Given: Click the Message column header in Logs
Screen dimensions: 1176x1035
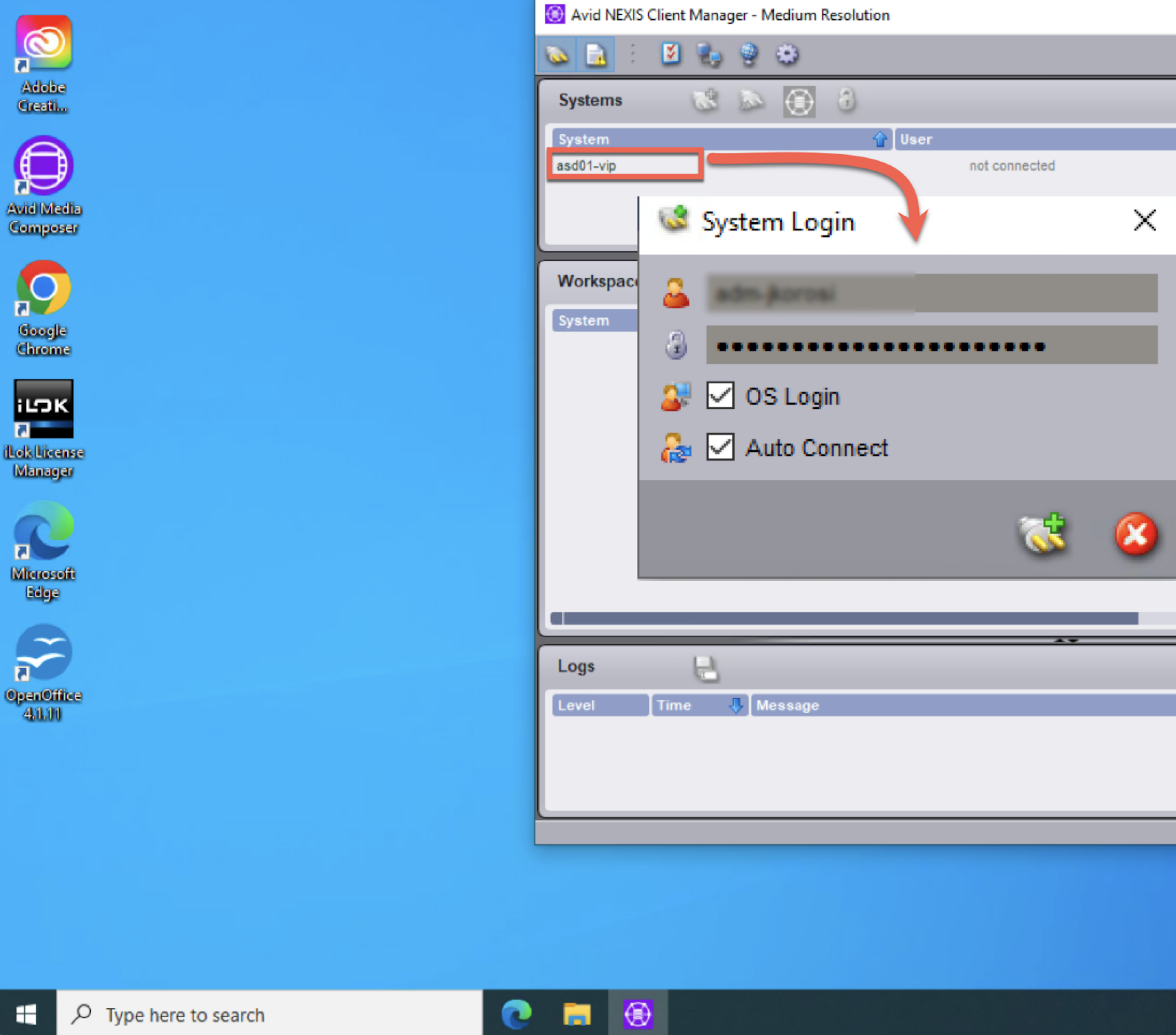Looking at the screenshot, I should click(961, 705).
